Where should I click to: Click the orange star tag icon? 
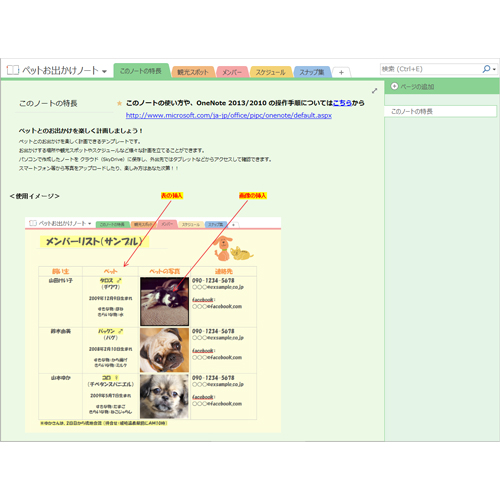click(x=119, y=103)
